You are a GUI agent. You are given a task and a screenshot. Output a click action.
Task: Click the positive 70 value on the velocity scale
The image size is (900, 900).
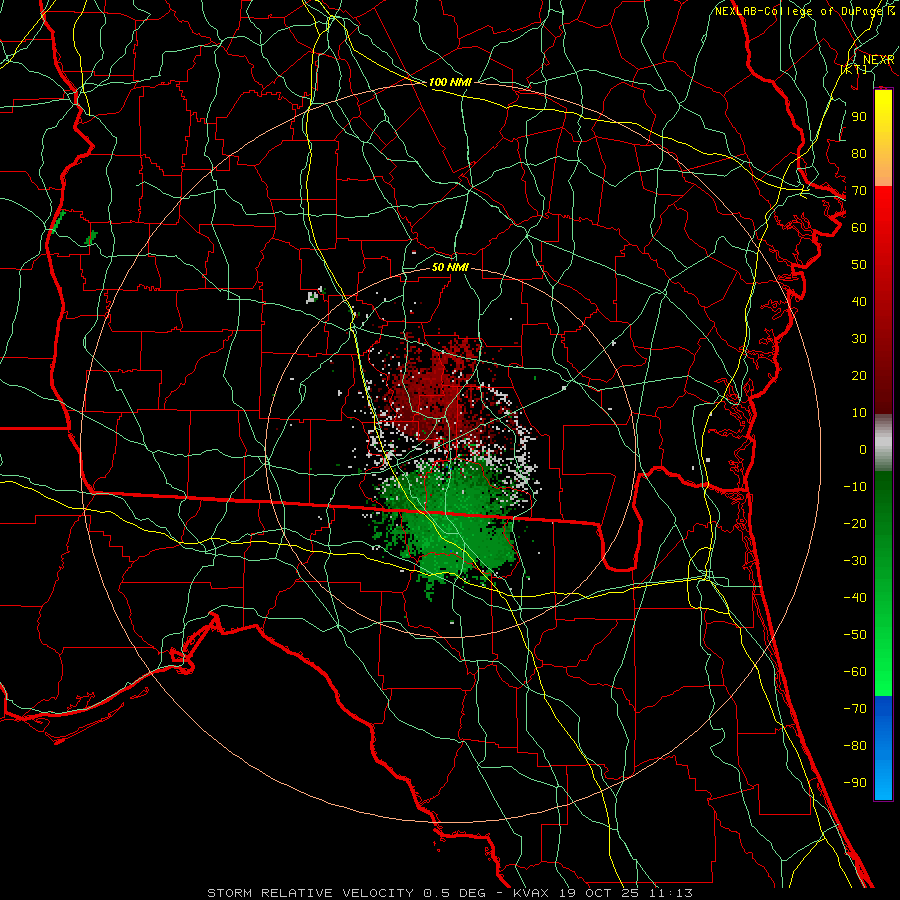point(859,191)
